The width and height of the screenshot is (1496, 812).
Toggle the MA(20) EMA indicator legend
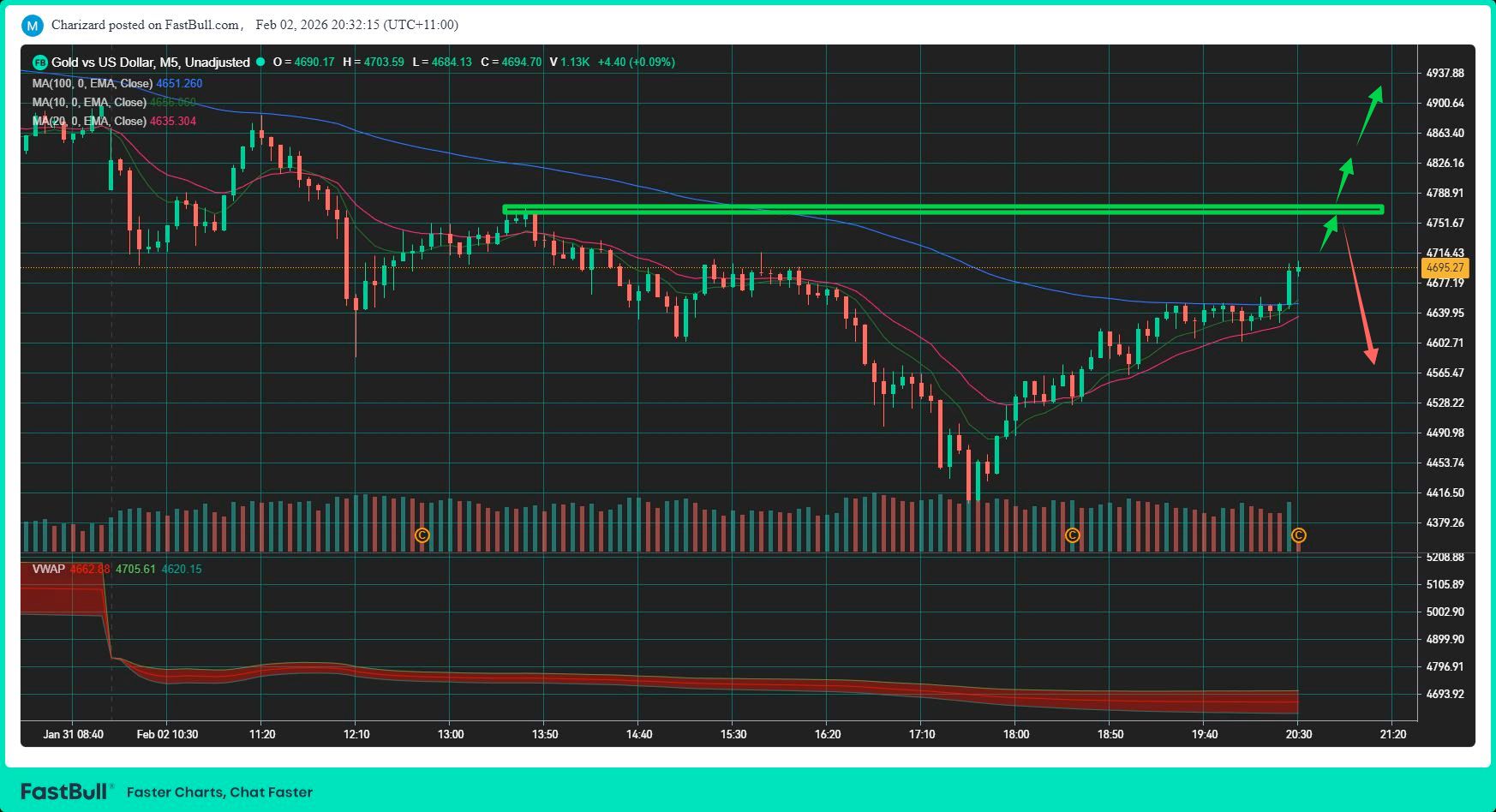click(x=88, y=122)
